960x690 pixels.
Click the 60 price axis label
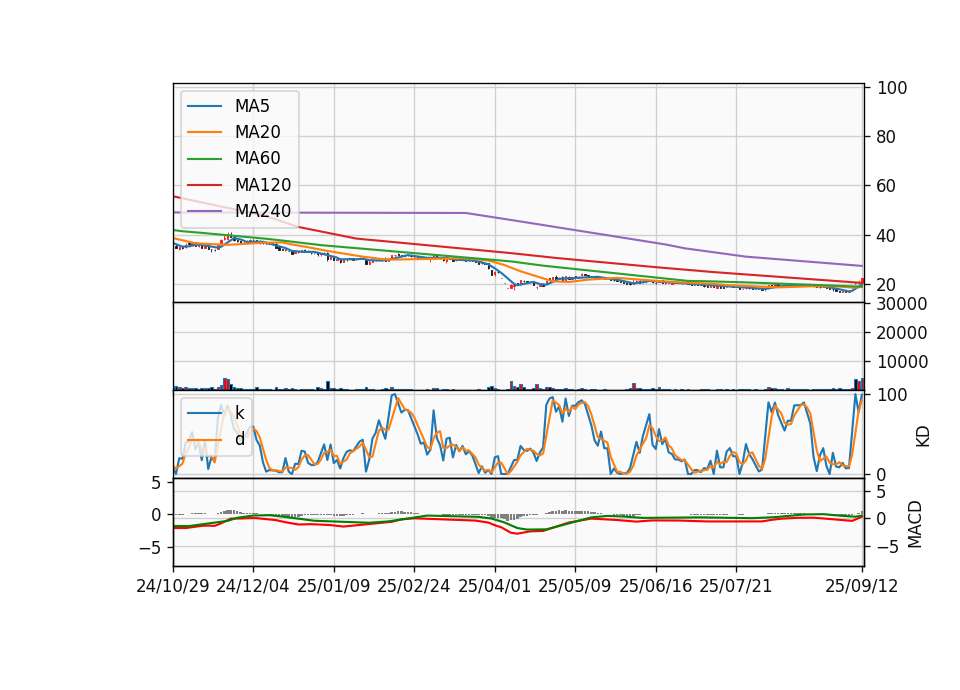coord(887,186)
